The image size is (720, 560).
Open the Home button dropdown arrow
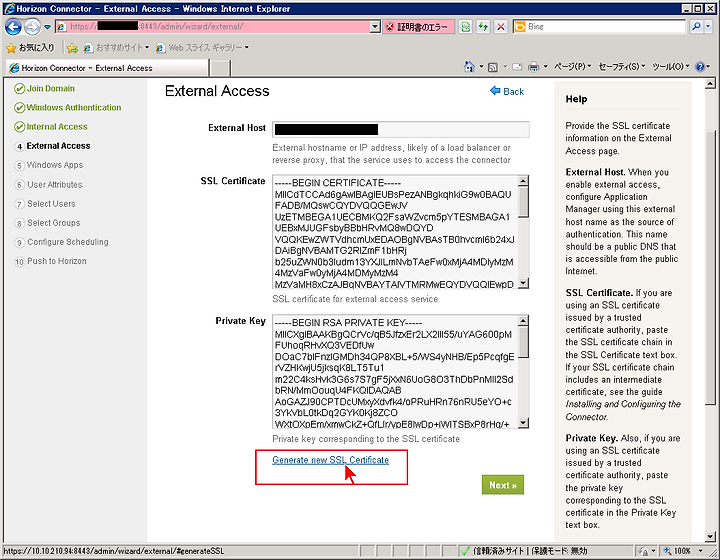click(481, 67)
